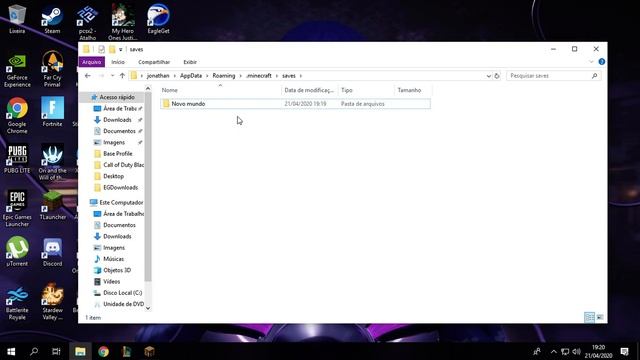This screenshot has height=360, width=640.
Task: Open Windows Start menu
Action: (11, 351)
